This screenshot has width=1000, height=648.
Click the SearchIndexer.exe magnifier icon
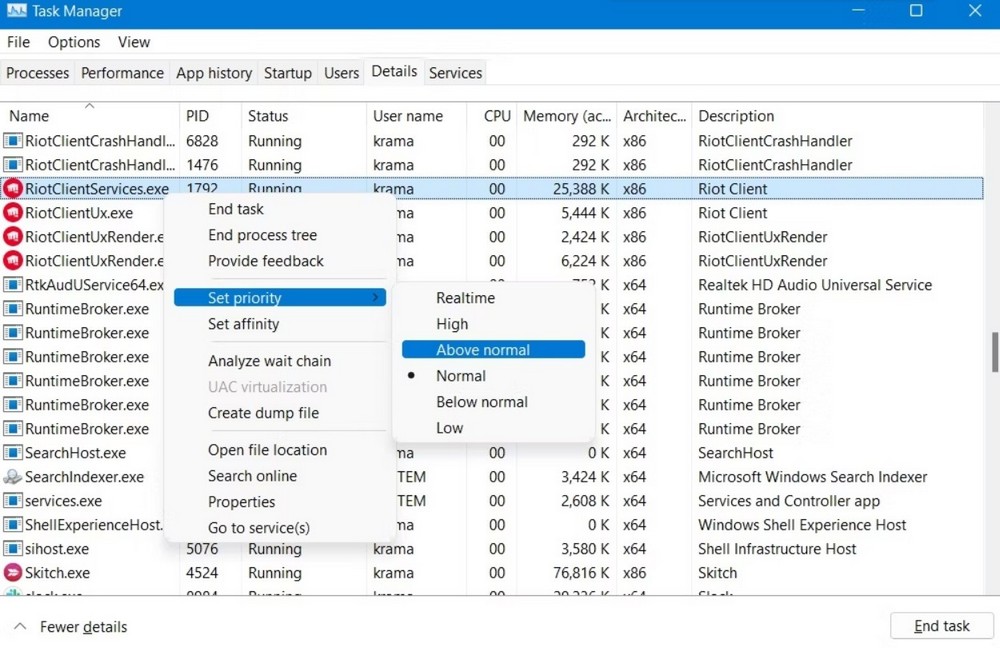click(13, 477)
